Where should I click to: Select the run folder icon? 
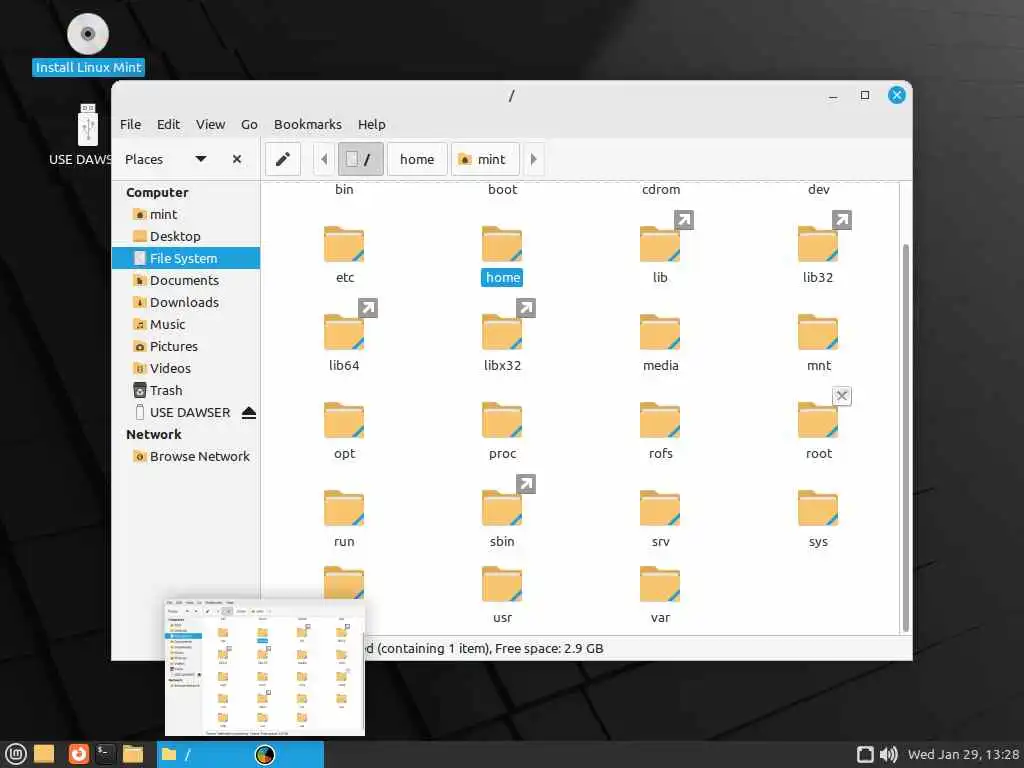[x=344, y=509]
